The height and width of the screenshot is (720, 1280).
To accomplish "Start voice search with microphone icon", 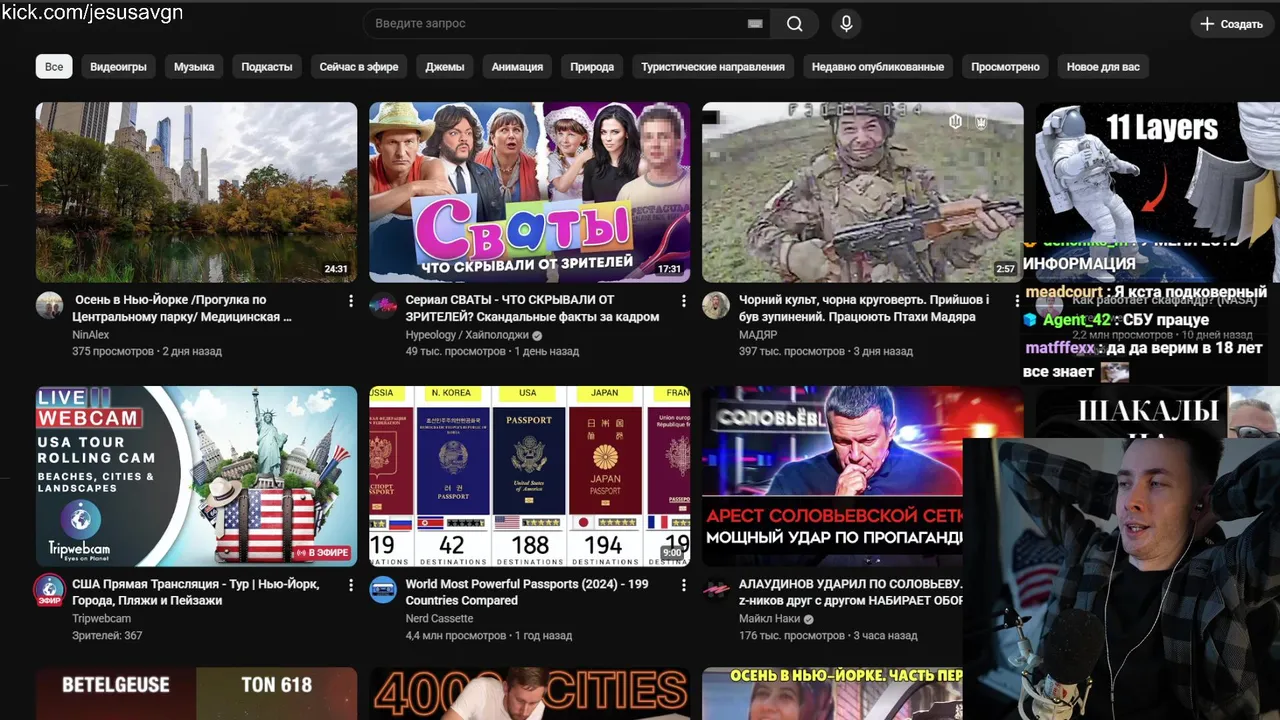I will coord(846,24).
